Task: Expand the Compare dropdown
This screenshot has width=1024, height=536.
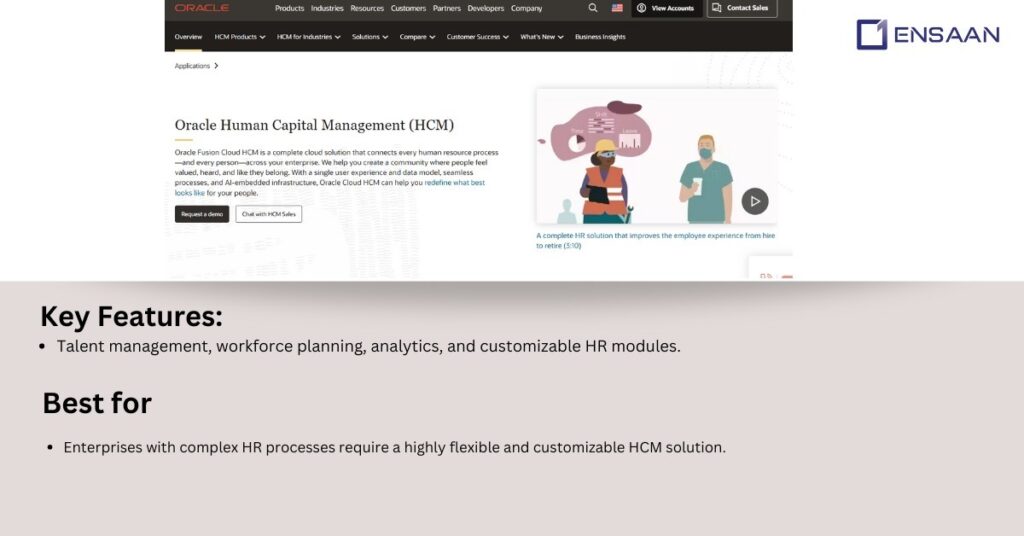Action: [417, 37]
